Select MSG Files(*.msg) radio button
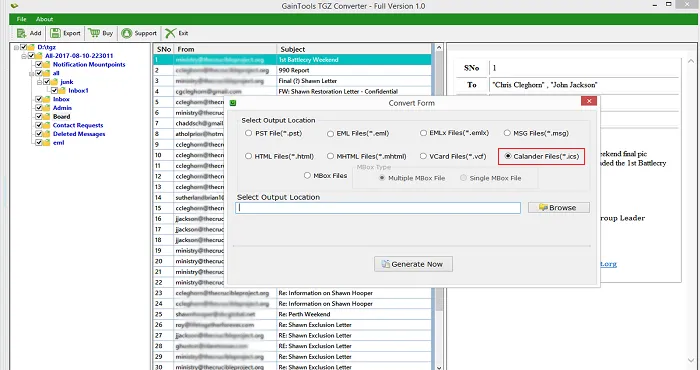 [x=507, y=133]
